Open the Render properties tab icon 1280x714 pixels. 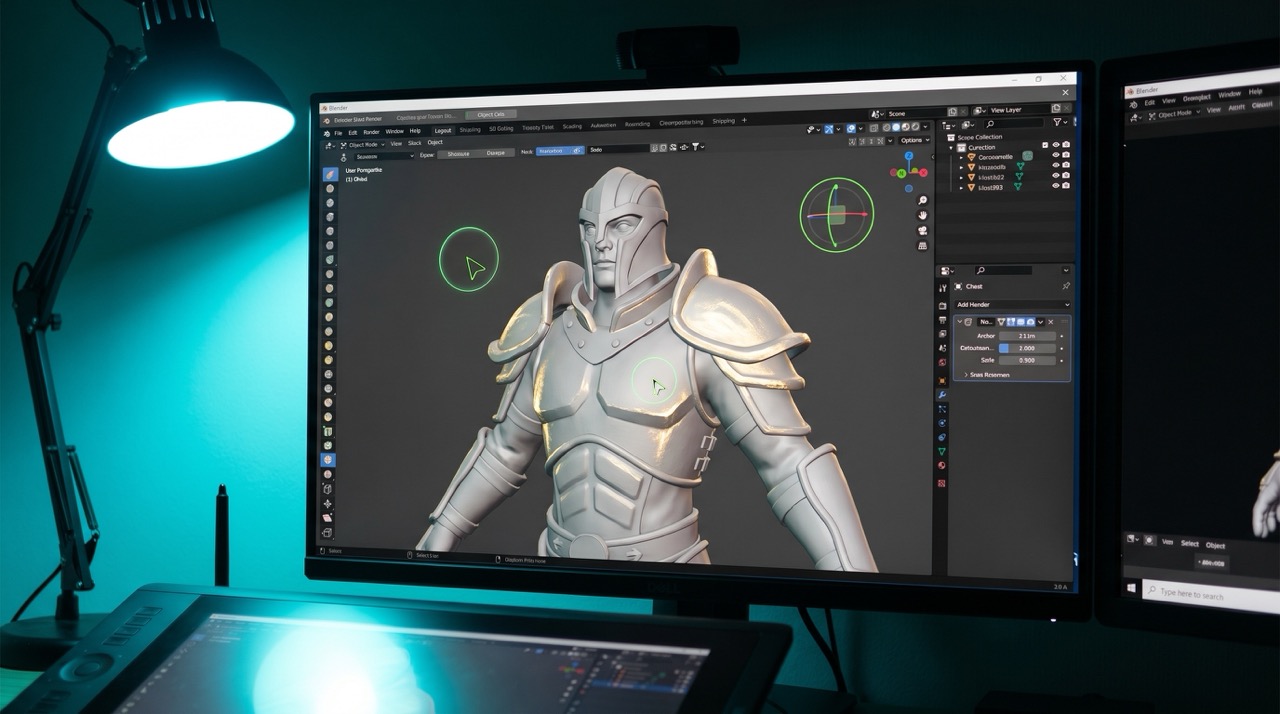coord(942,305)
